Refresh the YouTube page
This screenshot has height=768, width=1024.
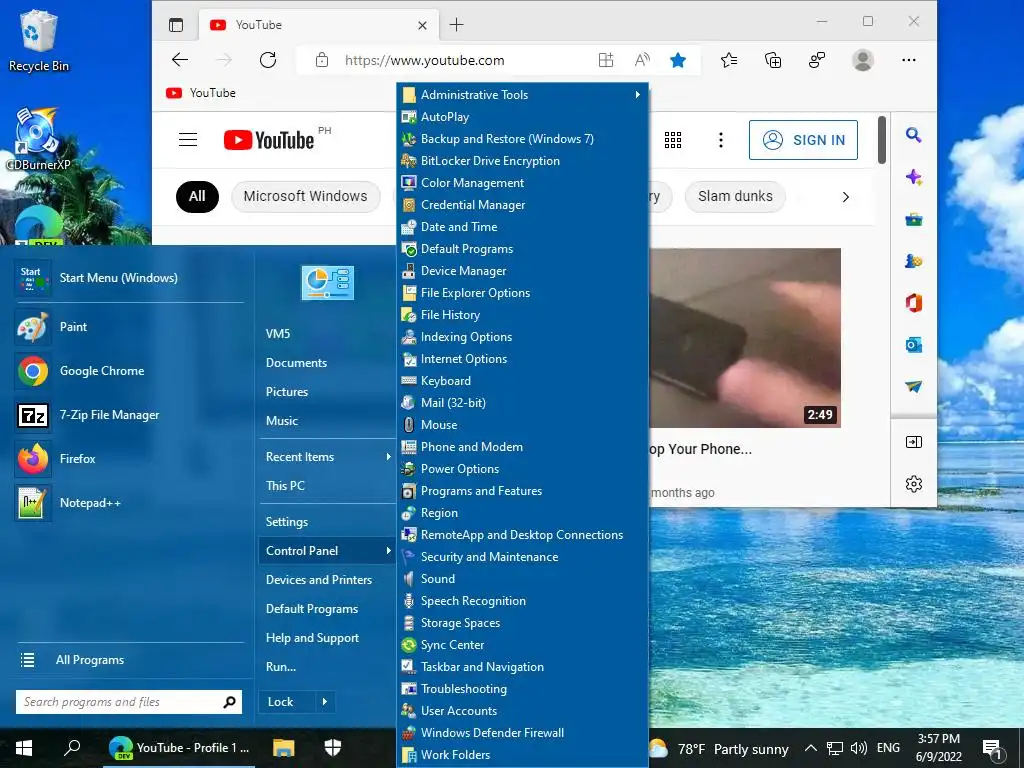tap(268, 60)
